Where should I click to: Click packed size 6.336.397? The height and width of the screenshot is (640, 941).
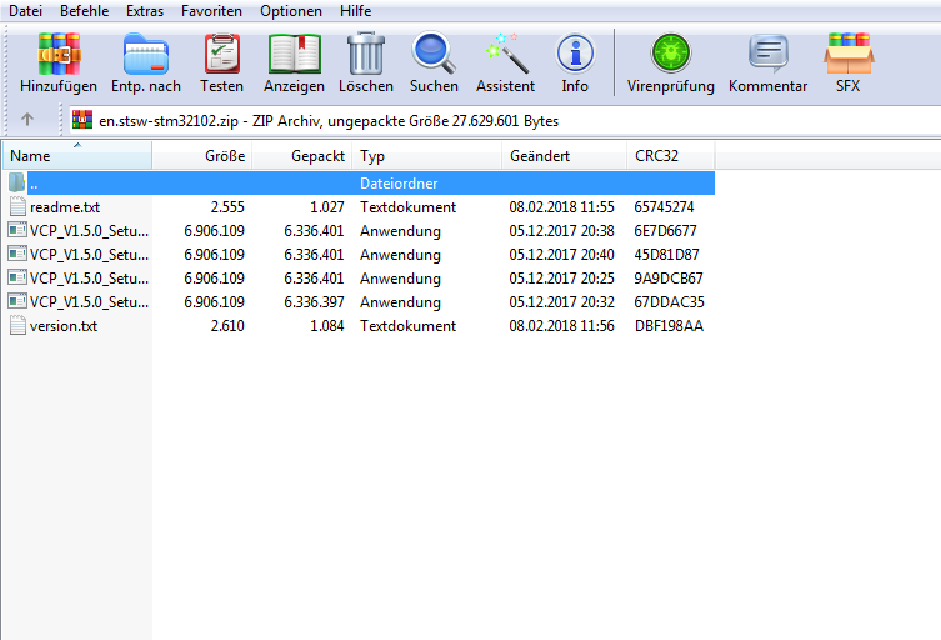[x=314, y=302]
